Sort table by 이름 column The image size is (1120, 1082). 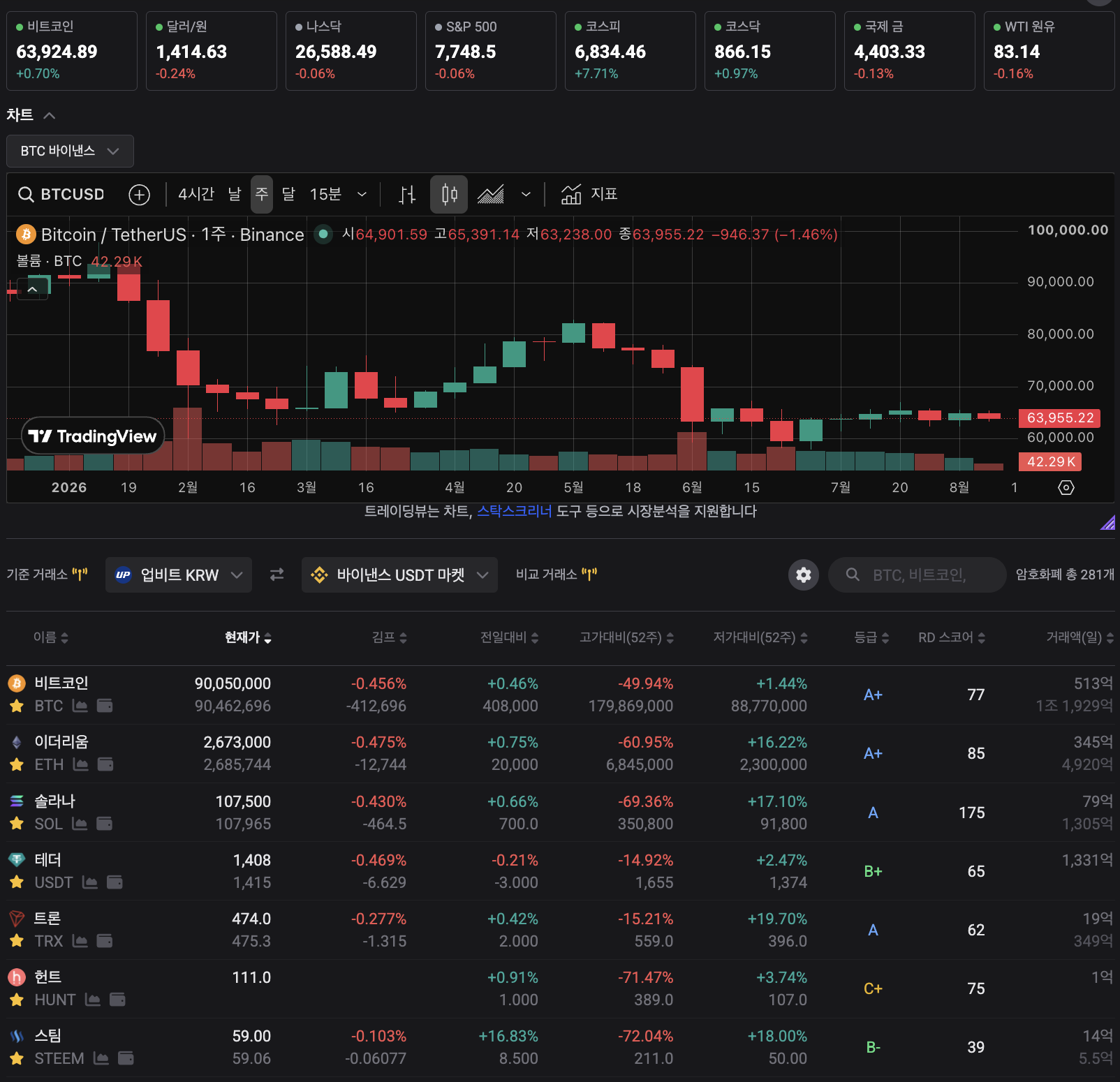click(x=51, y=637)
